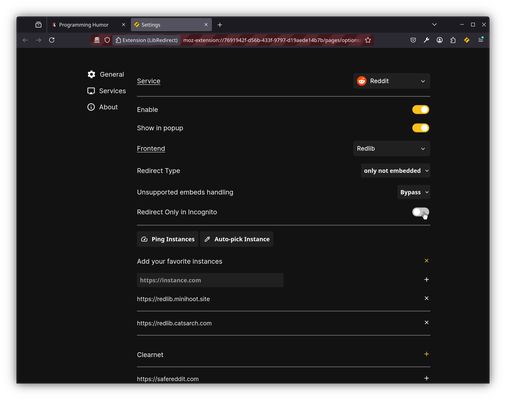Reload the current page

point(52,40)
